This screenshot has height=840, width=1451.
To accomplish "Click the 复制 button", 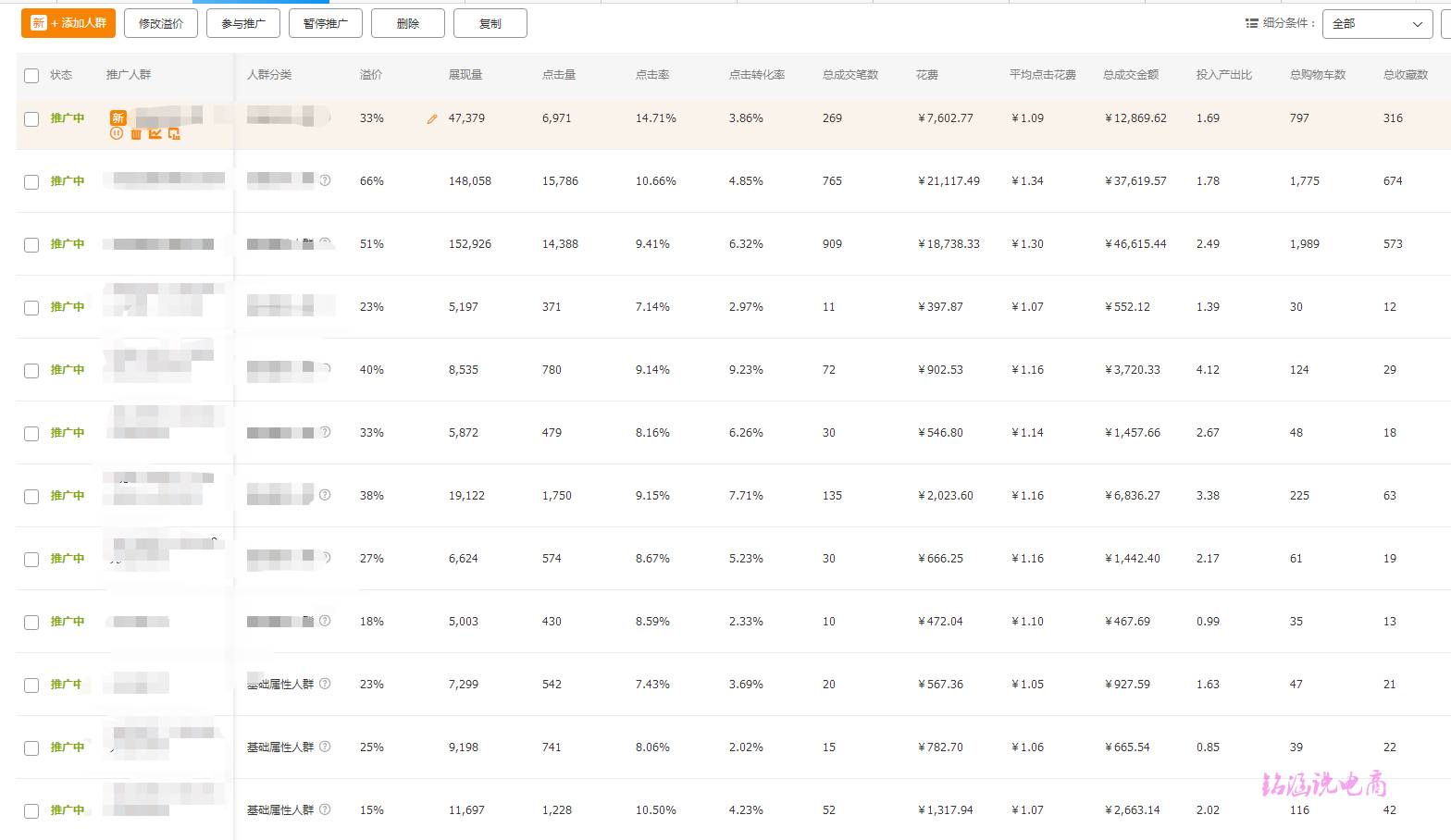I will point(490,23).
